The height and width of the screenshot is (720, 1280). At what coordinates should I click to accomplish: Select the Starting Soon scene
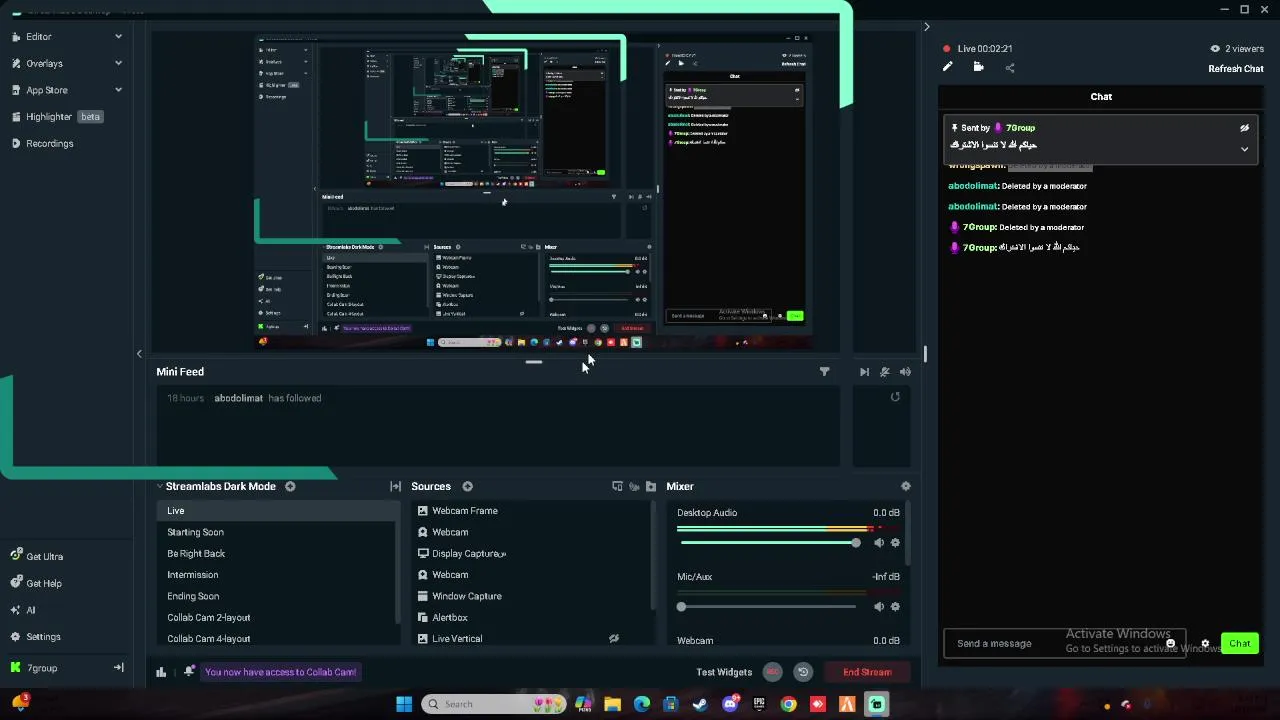tap(278, 532)
